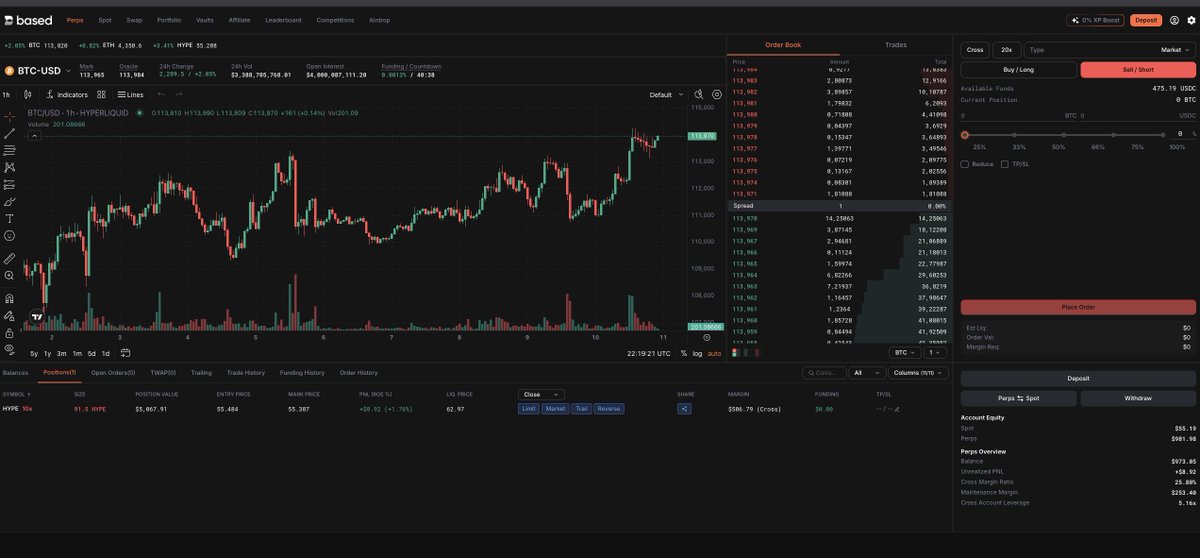
Task: Open user account profile icon
Action: click(x=1174, y=20)
